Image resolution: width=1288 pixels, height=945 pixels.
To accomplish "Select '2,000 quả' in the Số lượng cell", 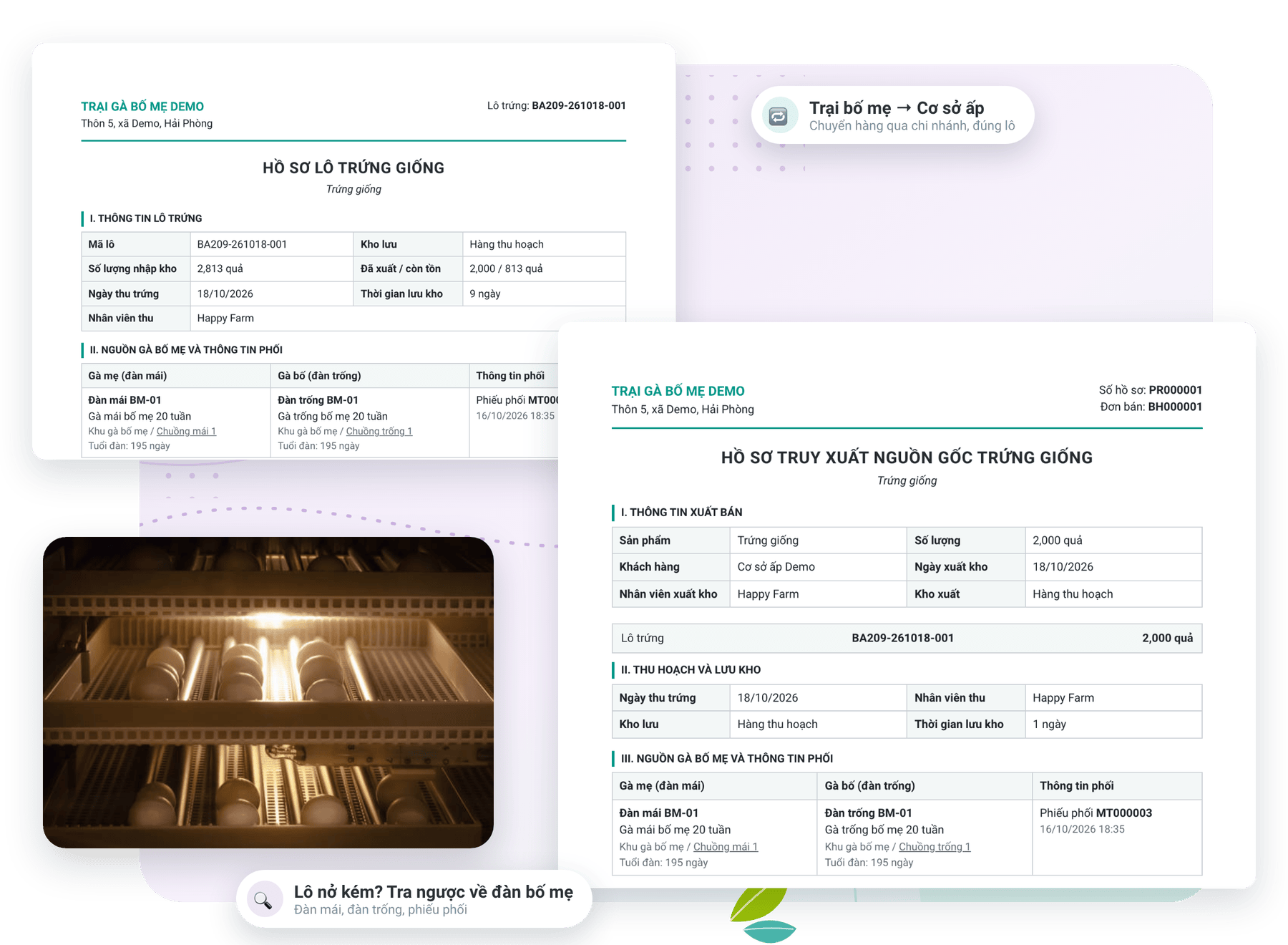I will (1058, 540).
